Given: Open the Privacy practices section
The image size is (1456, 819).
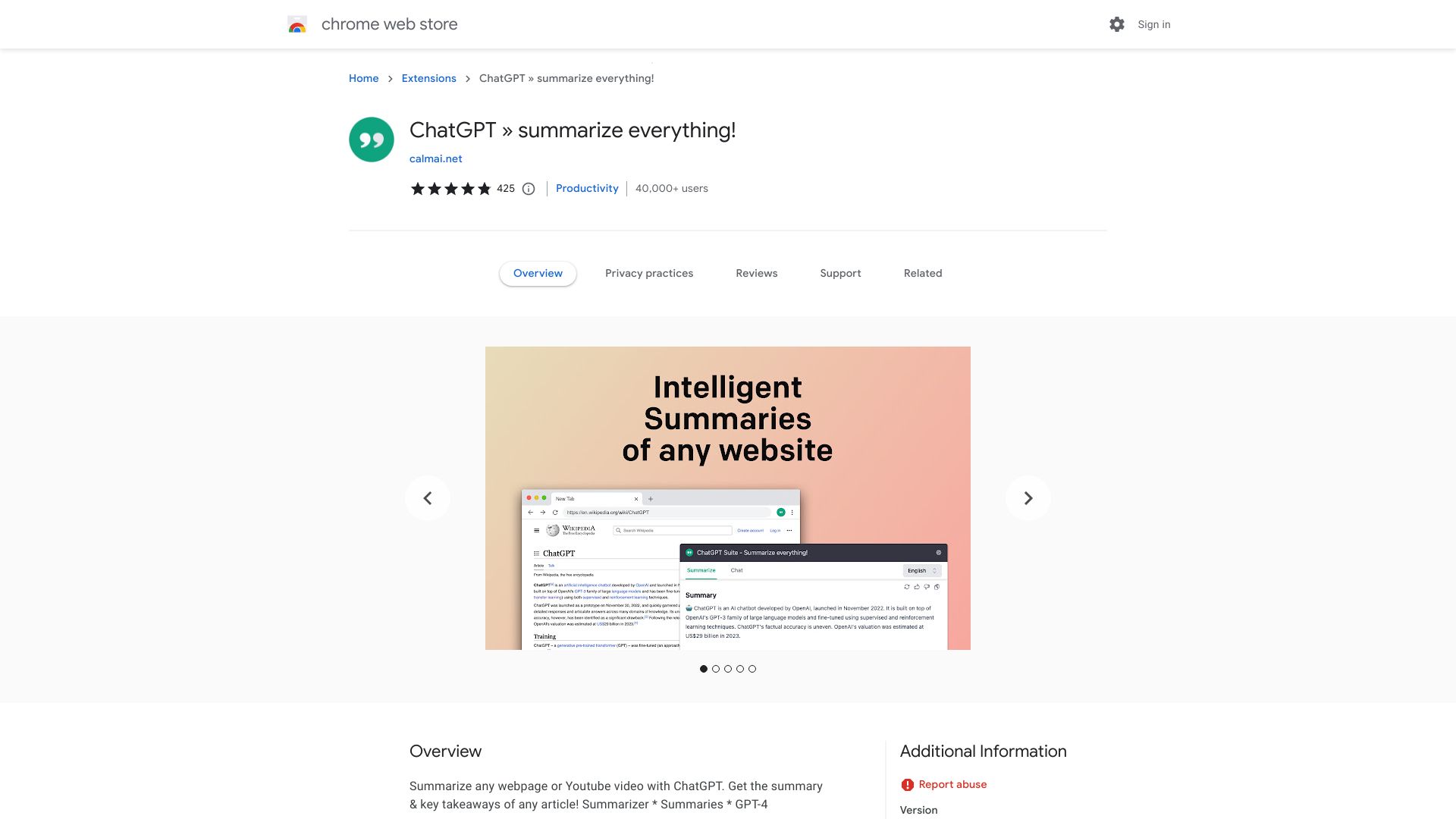Looking at the screenshot, I should [649, 273].
